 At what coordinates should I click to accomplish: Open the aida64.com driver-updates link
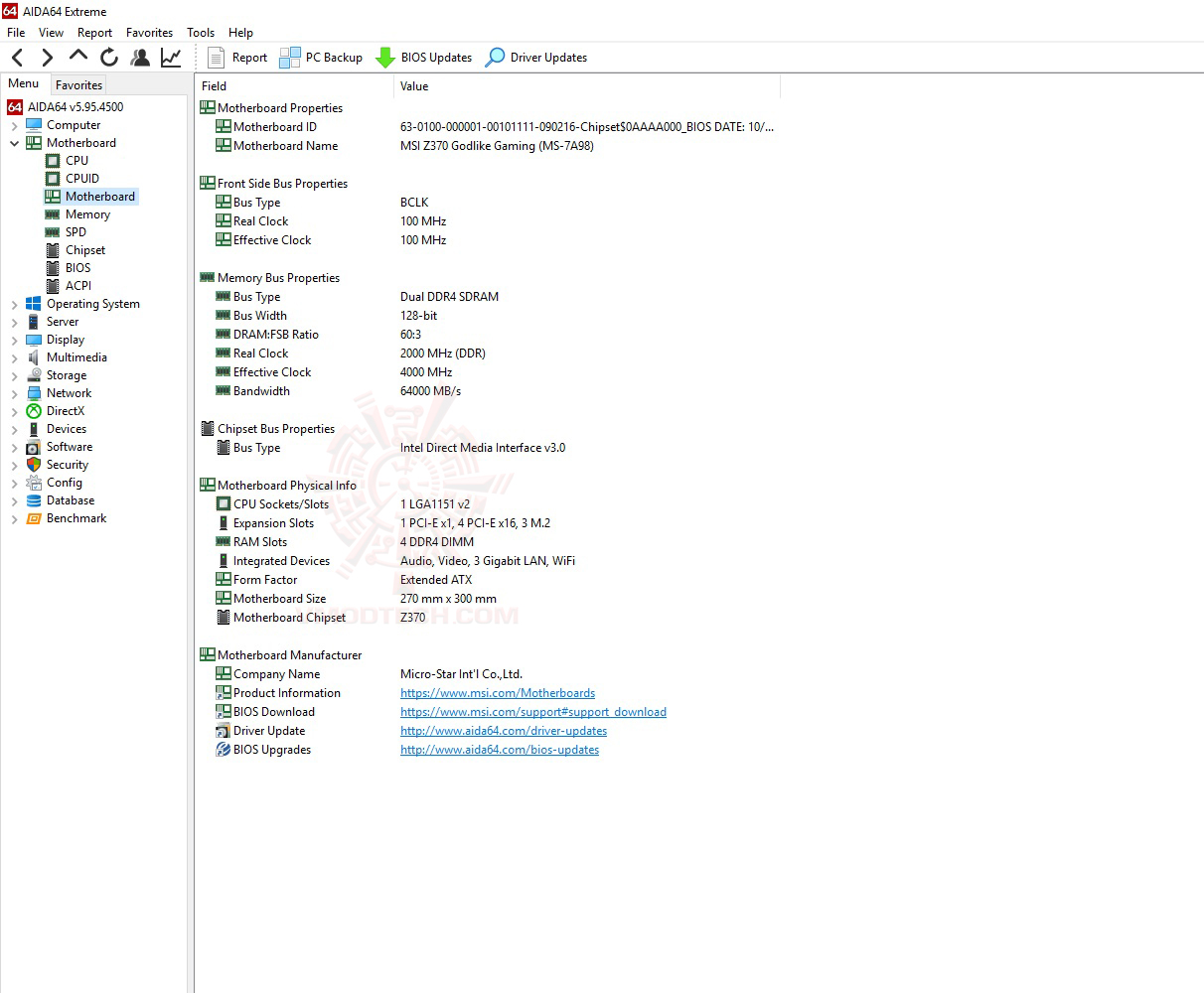(x=504, y=731)
